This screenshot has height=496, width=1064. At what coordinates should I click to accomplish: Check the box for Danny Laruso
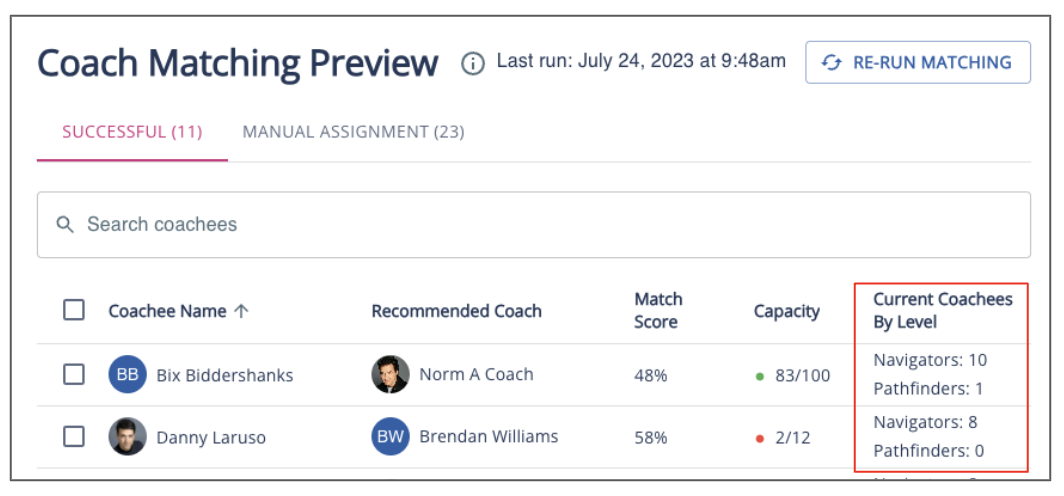click(x=74, y=436)
